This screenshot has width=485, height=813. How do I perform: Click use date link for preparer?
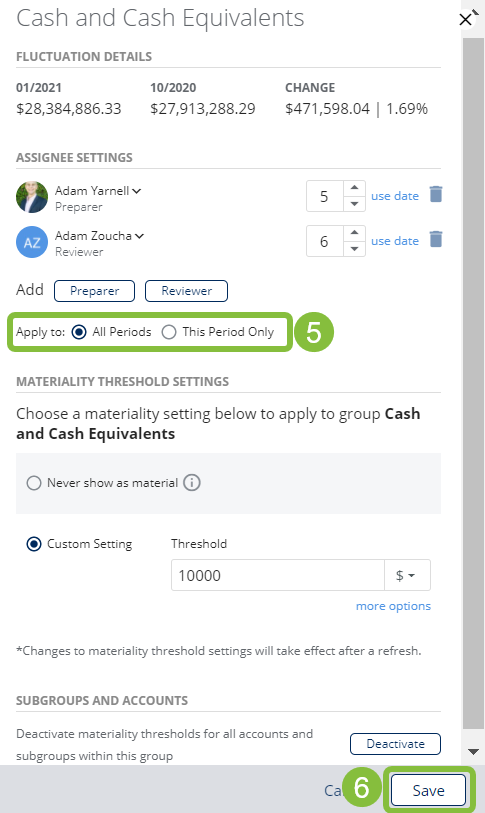pyautogui.click(x=395, y=196)
